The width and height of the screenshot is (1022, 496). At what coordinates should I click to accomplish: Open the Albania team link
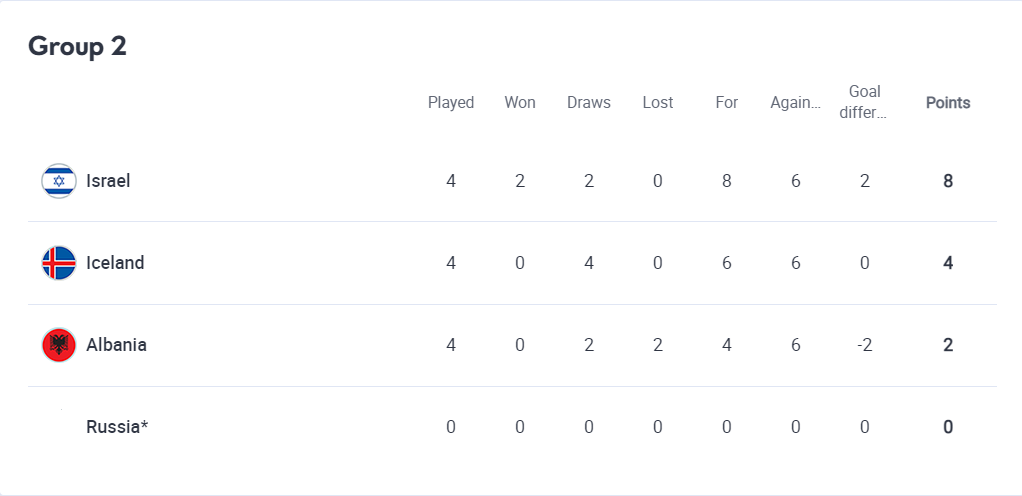click(x=116, y=345)
